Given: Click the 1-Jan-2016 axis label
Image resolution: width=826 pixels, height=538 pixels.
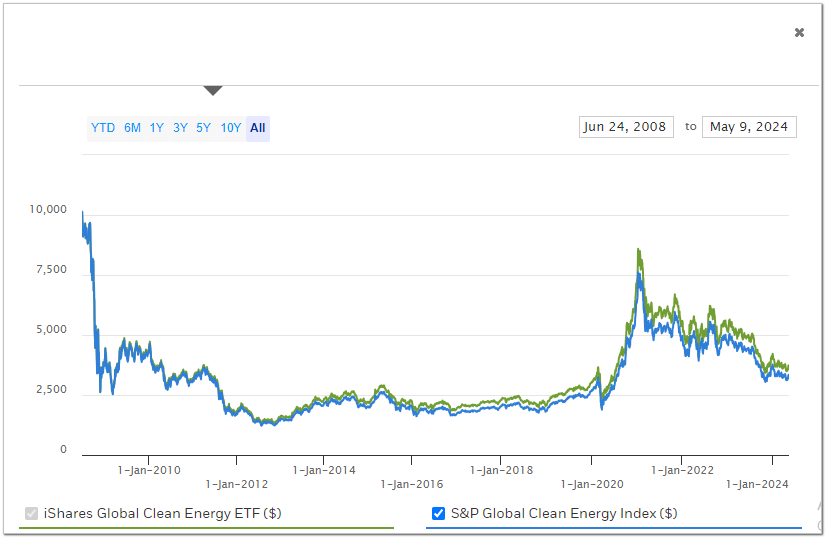Looking at the screenshot, I should [x=412, y=484].
